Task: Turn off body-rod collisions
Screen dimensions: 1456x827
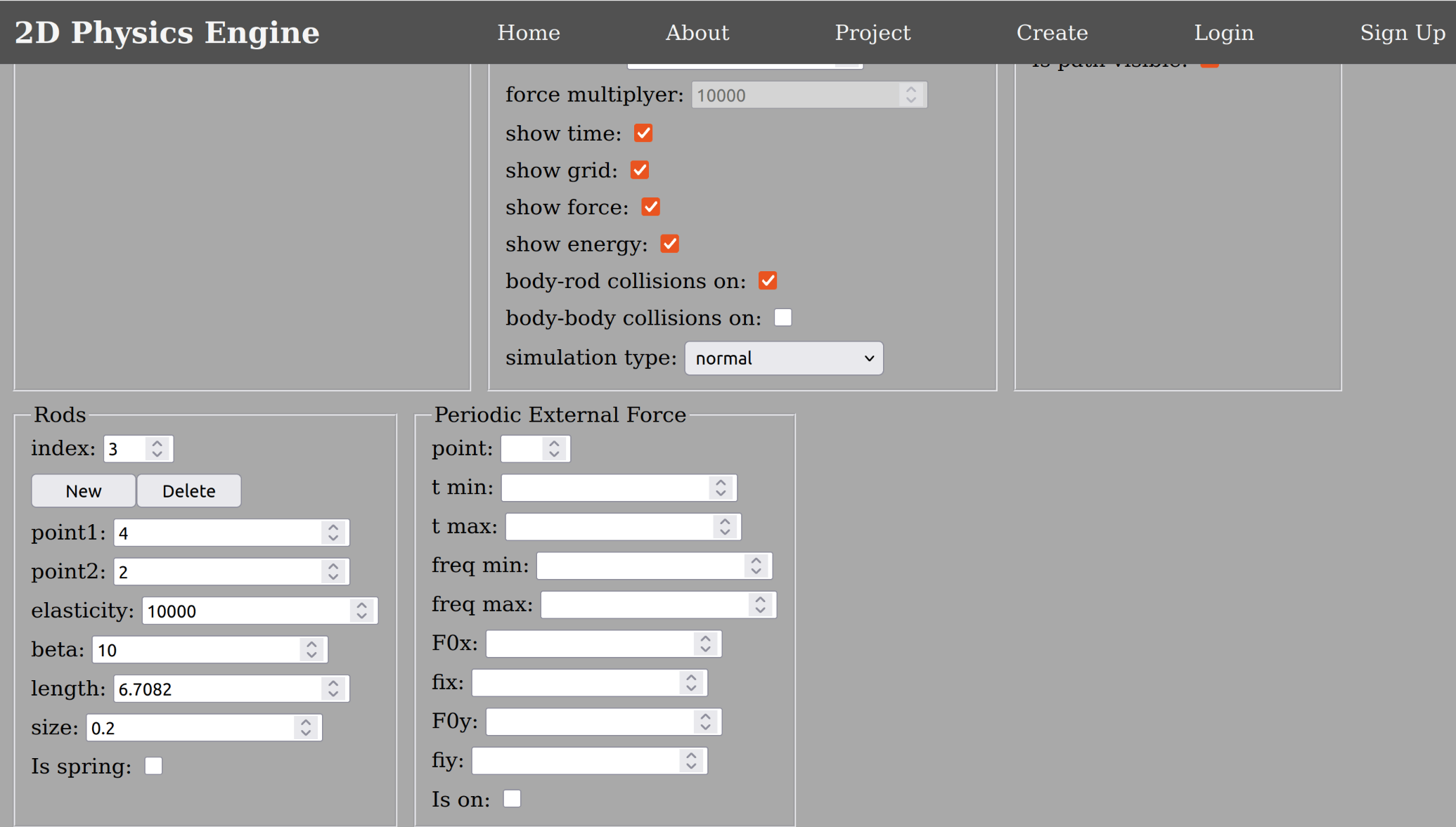Action: pos(768,280)
